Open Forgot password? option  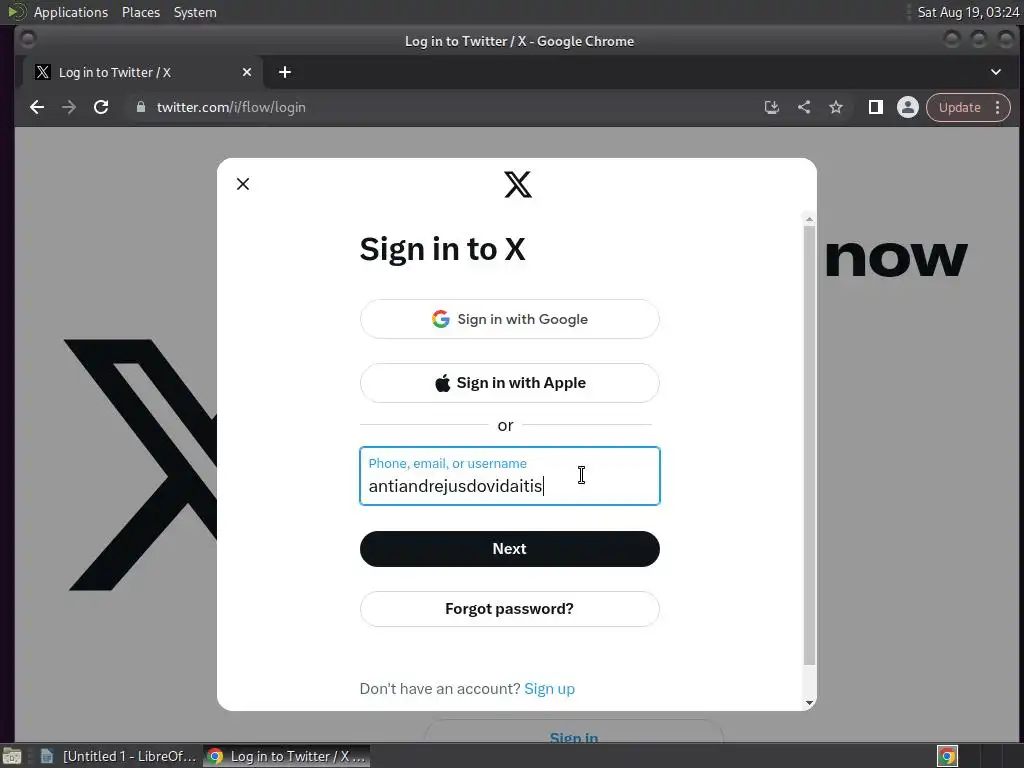pos(509,609)
